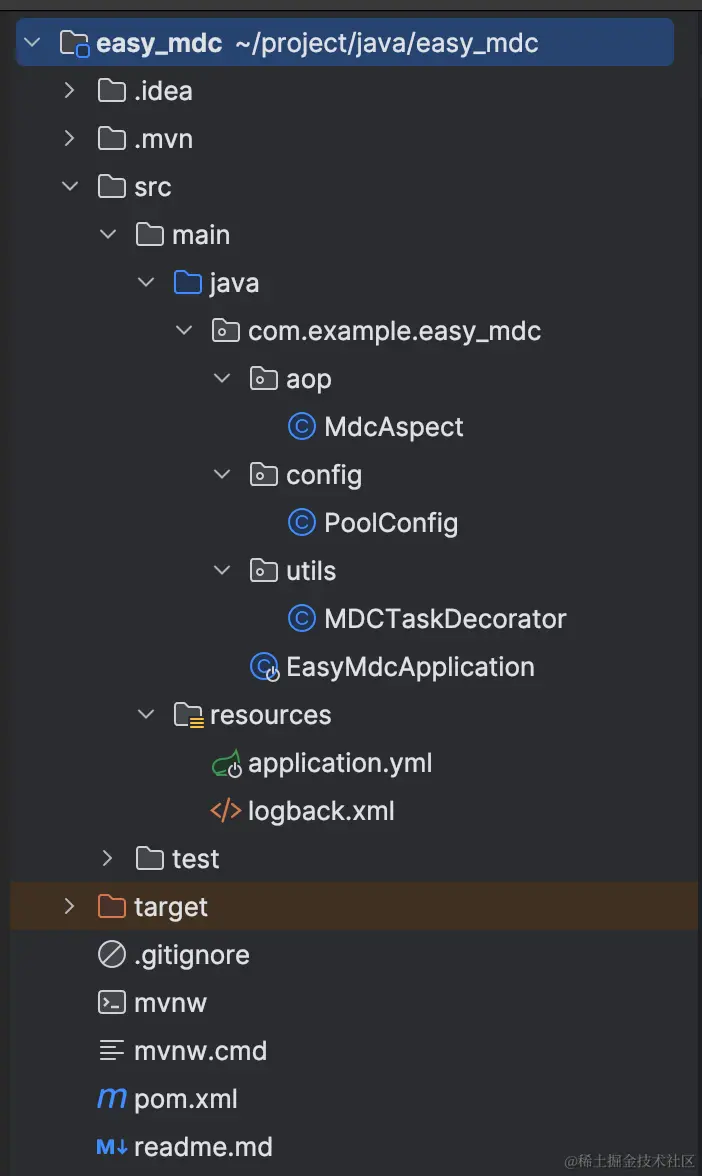Click the .mvn folder icon
The height and width of the screenshot is (1176, 702).
(112, 139)
